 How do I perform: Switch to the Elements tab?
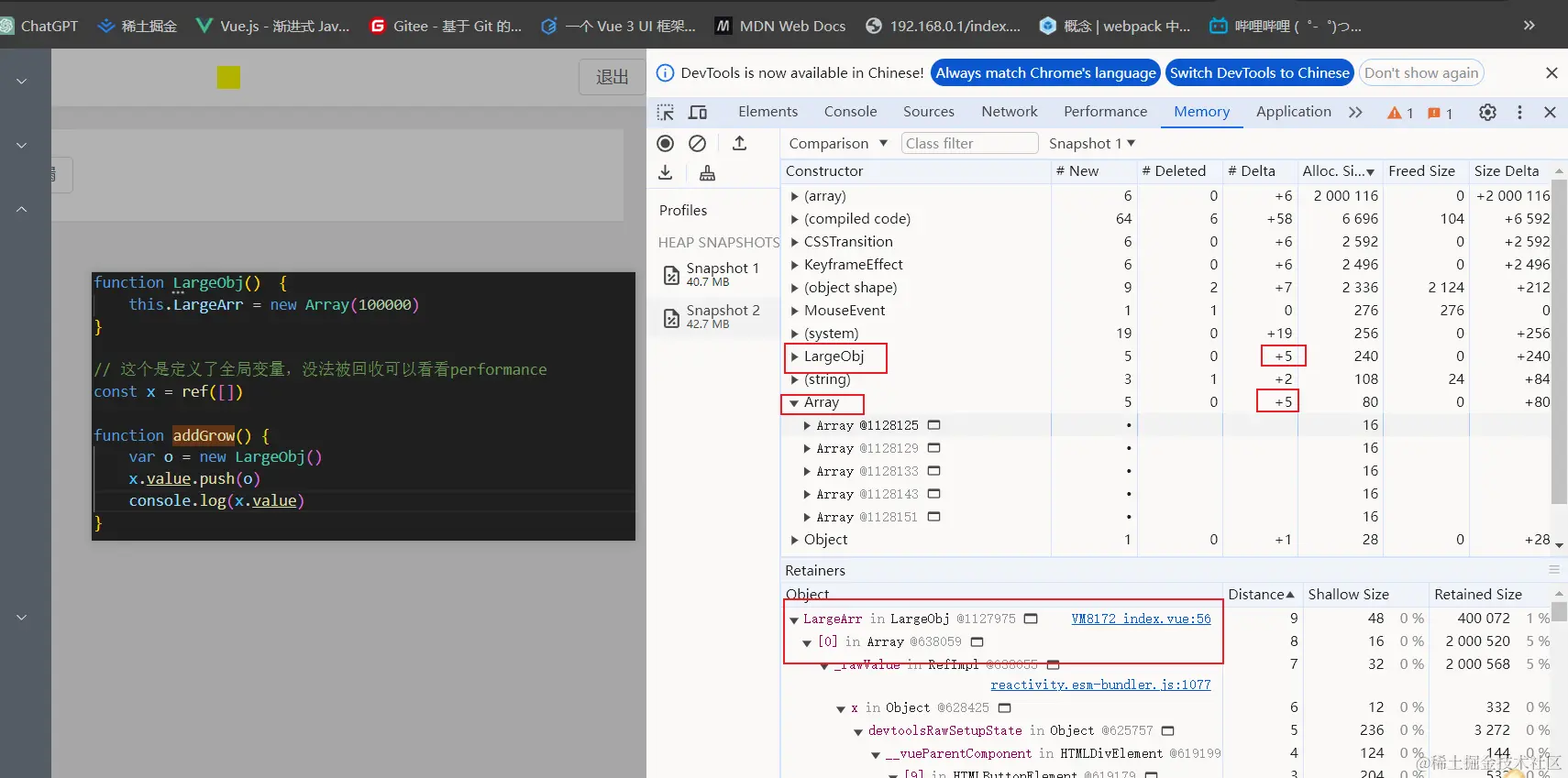(767, 112)
